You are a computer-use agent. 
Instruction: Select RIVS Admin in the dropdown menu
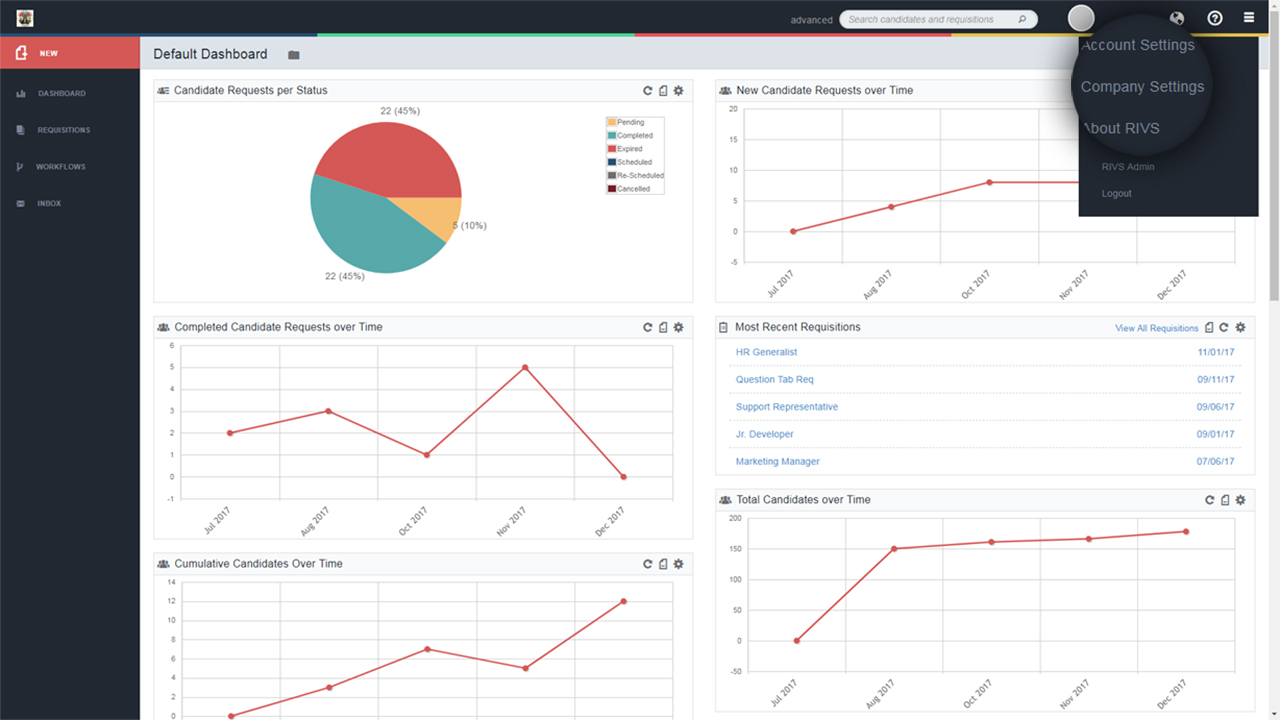(x=1128, y=167)
